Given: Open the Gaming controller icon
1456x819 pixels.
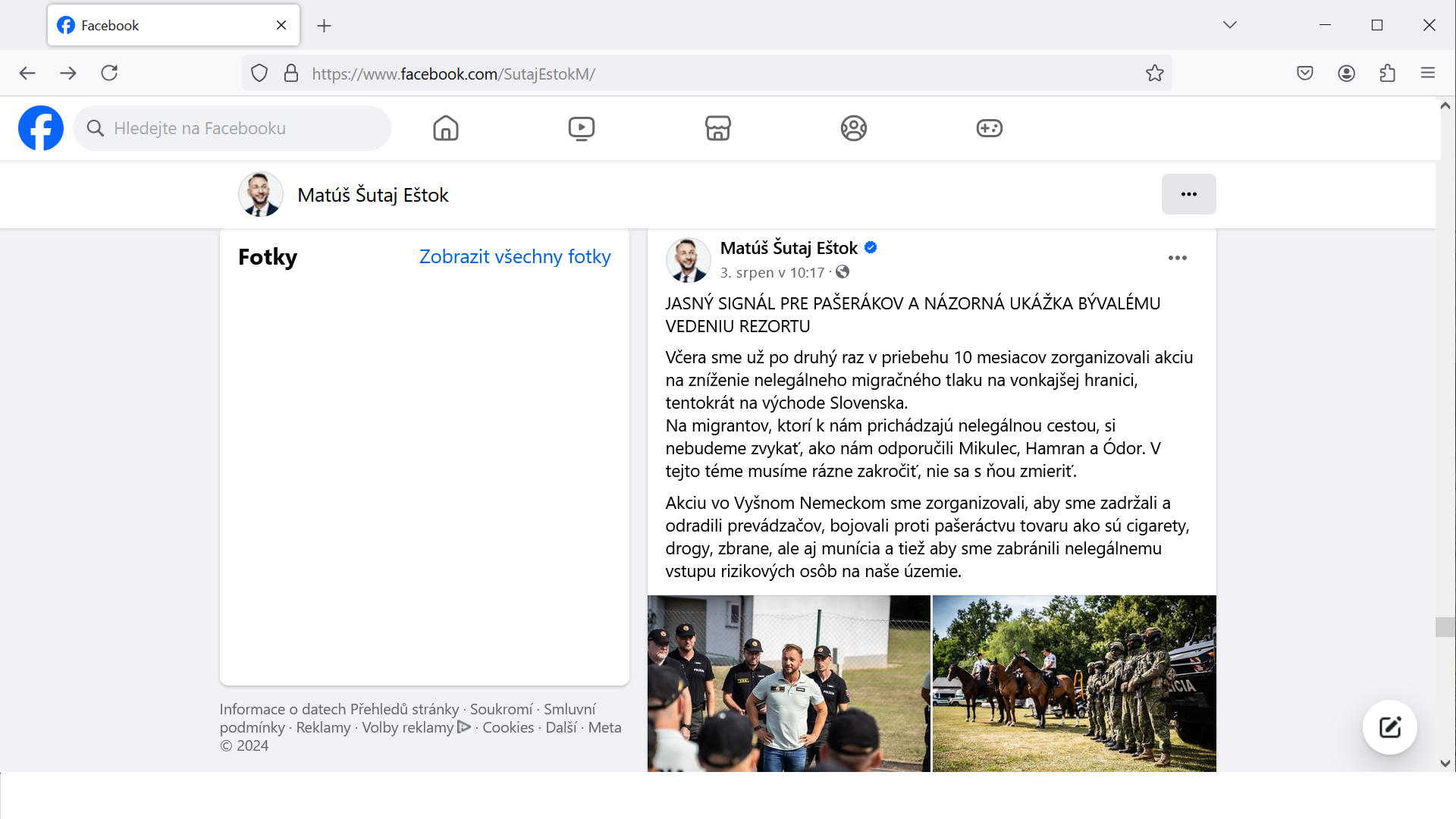Looking at the screenshot, I should tap(989, 128).
